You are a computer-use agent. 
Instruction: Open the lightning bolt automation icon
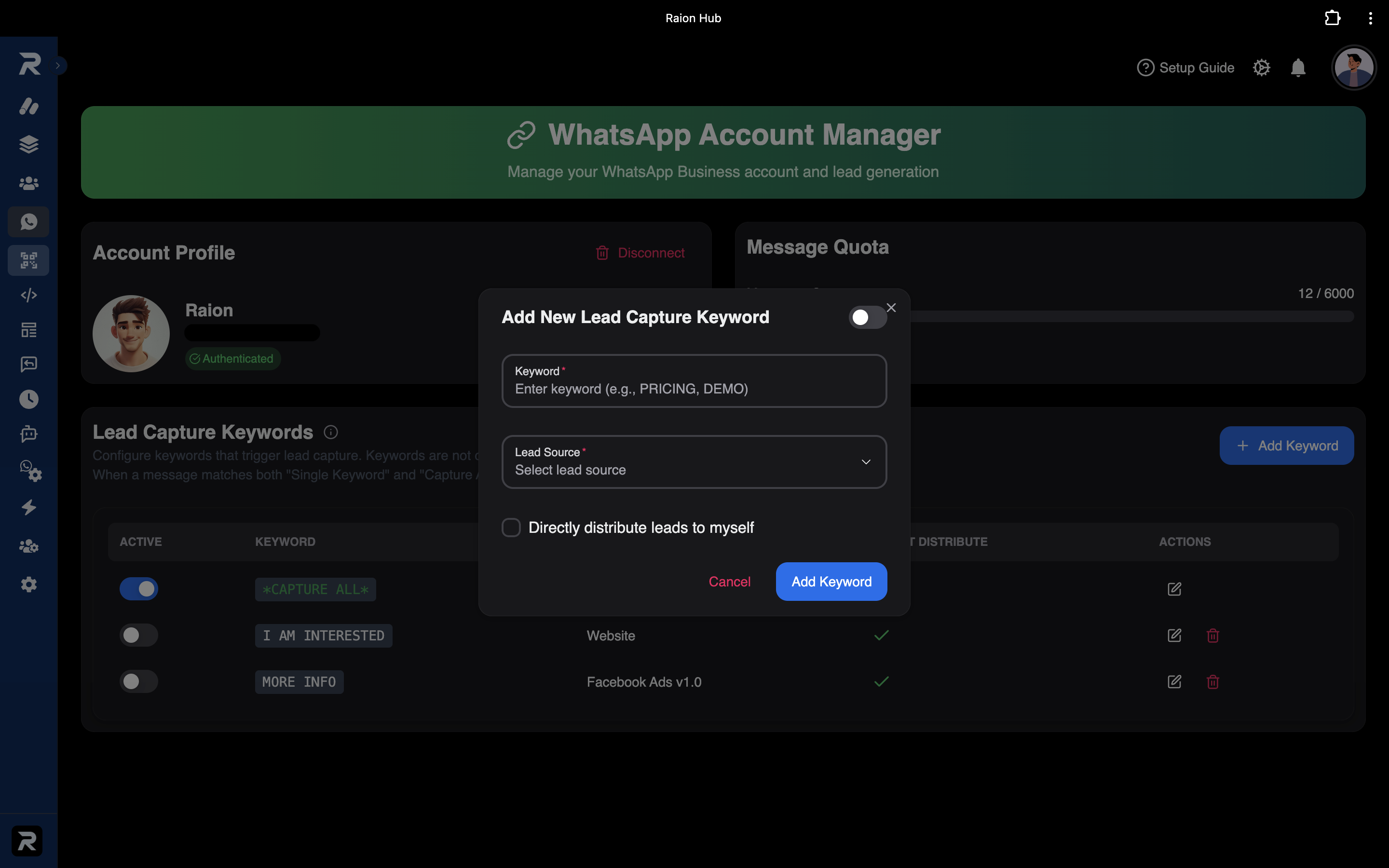tap(29, 507)
